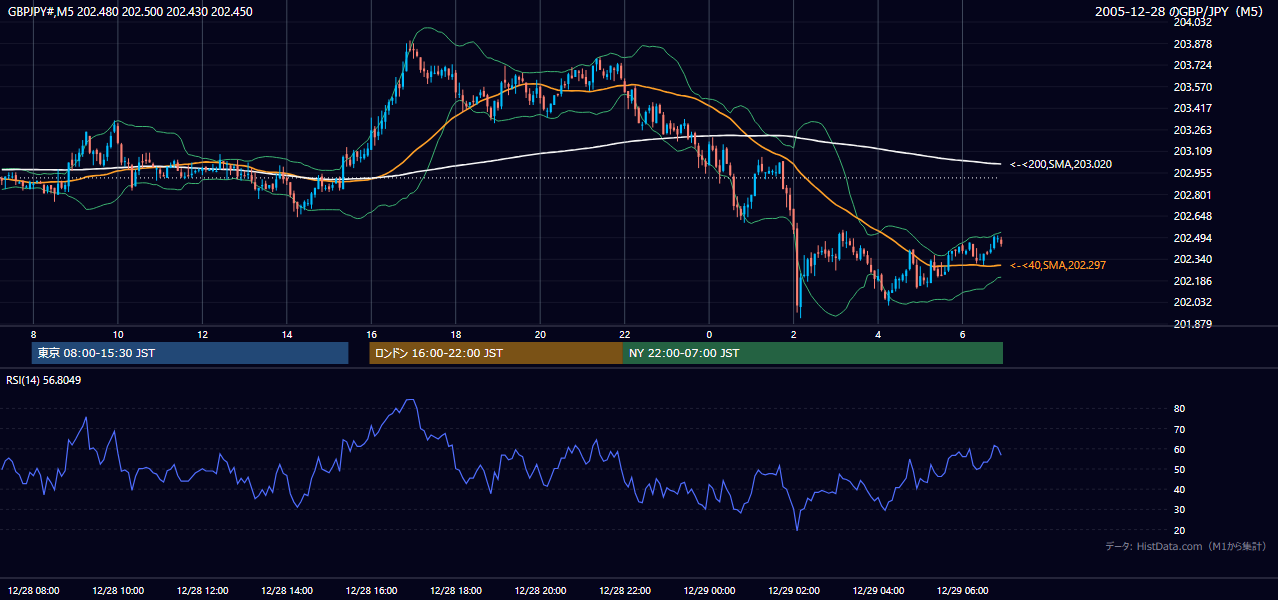The image size is (1278, 600).
Task: Select the NY 22:00-07:00 JST session bar
Action: tap(813, 353)
